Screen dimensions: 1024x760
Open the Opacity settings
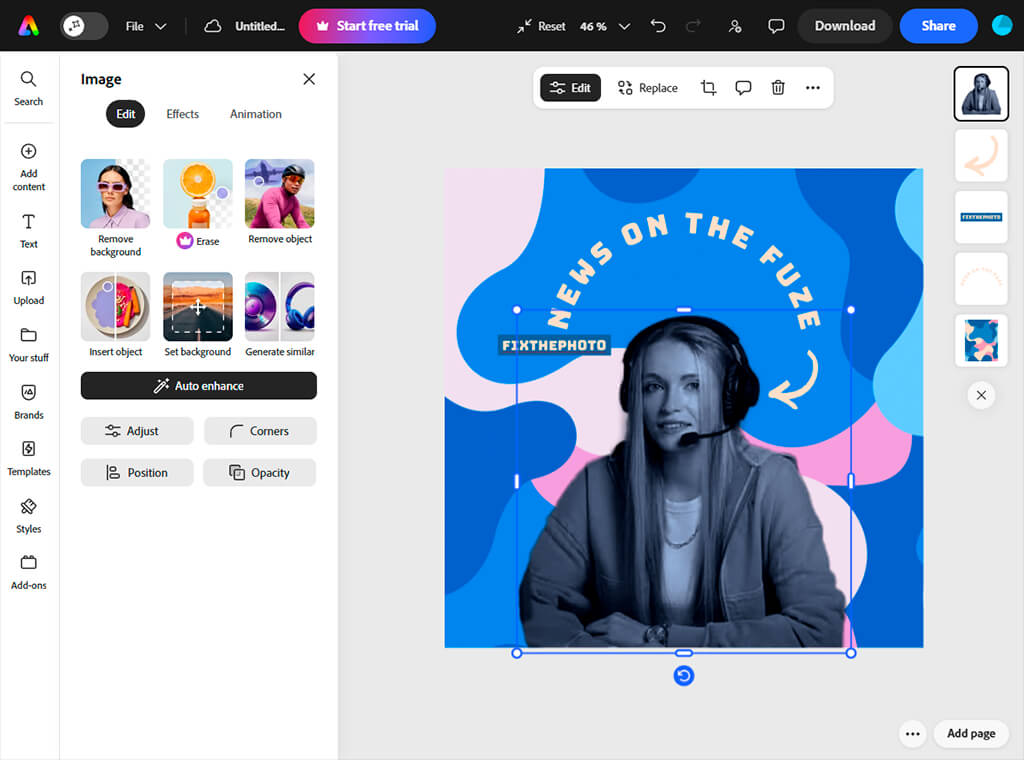259,473
